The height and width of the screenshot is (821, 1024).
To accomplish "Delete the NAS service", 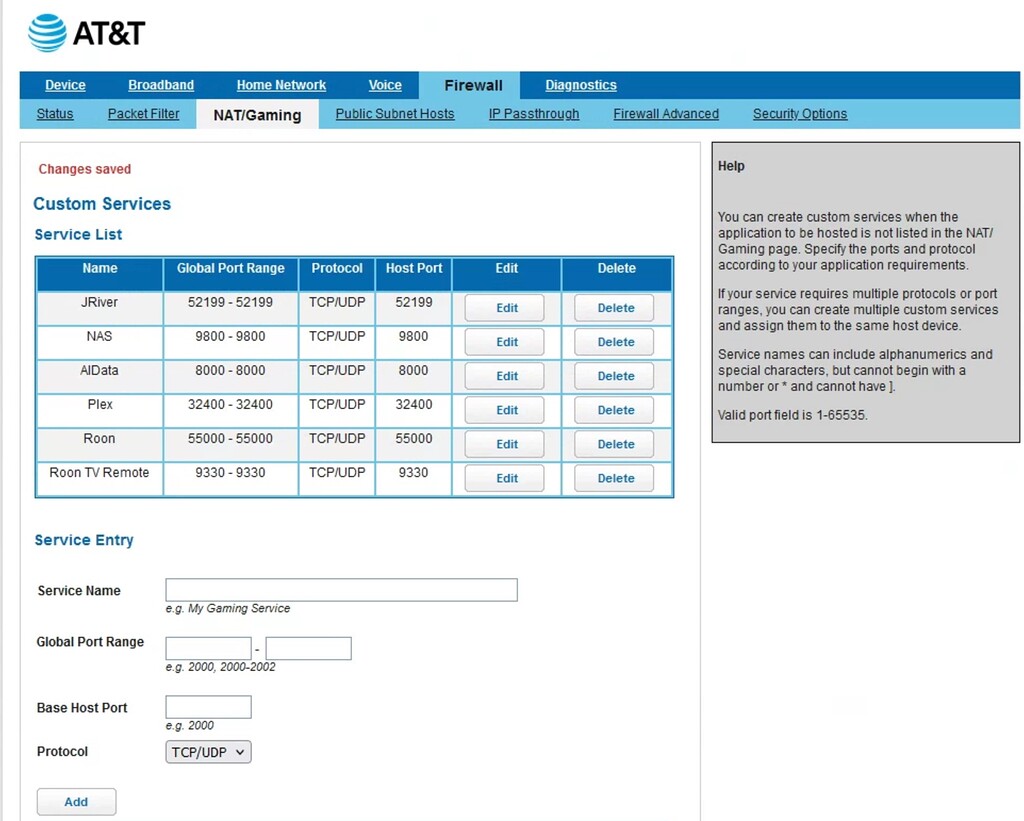I will [613, 341].
